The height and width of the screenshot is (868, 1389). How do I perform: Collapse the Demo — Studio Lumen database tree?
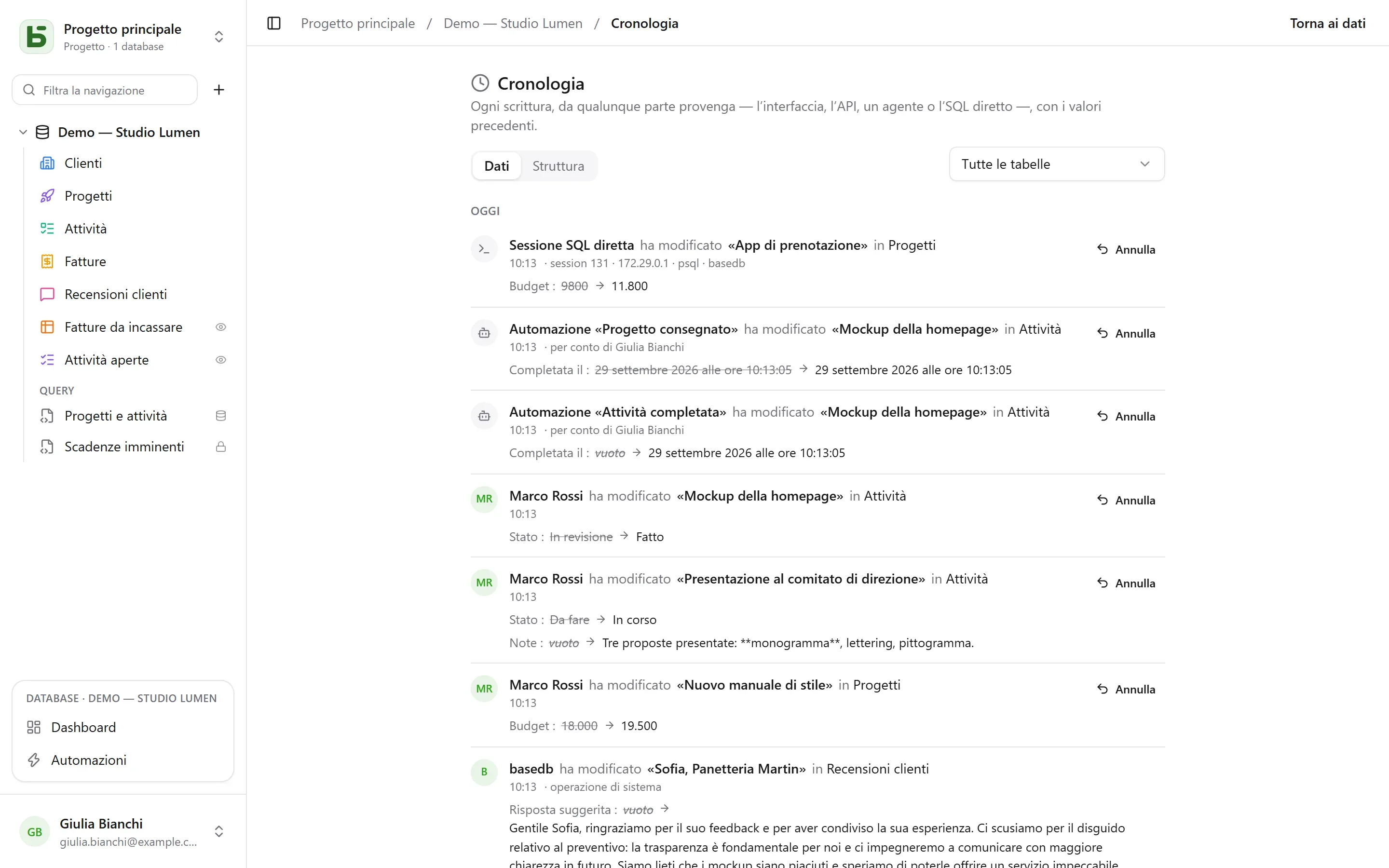[x=23, y=132]
